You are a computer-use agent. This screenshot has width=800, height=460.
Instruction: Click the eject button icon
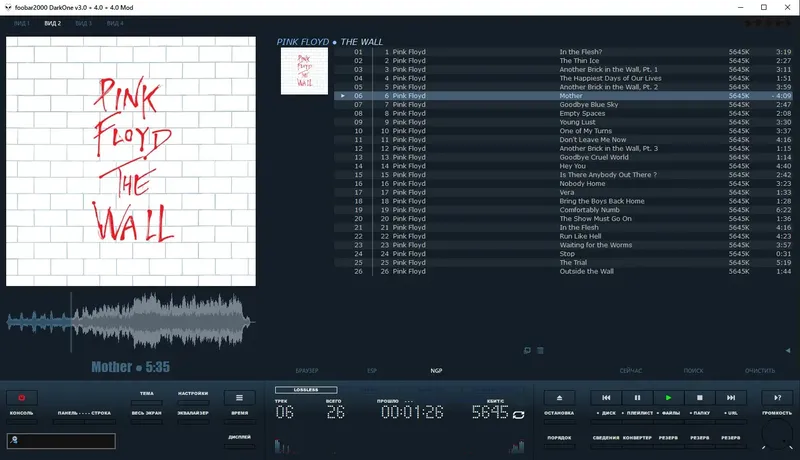[559, 397]
